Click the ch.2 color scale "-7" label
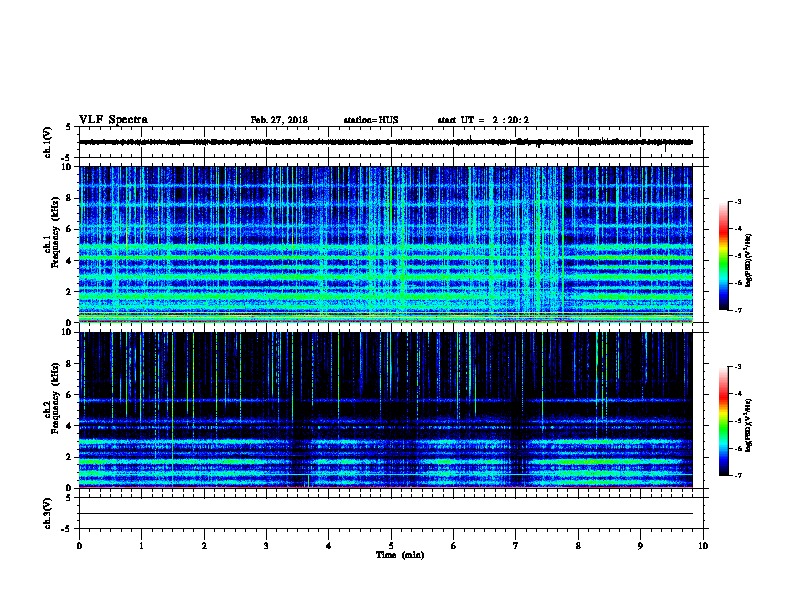Screen dimensions: 792x612 pyautogui.click(x=738, y=476)
